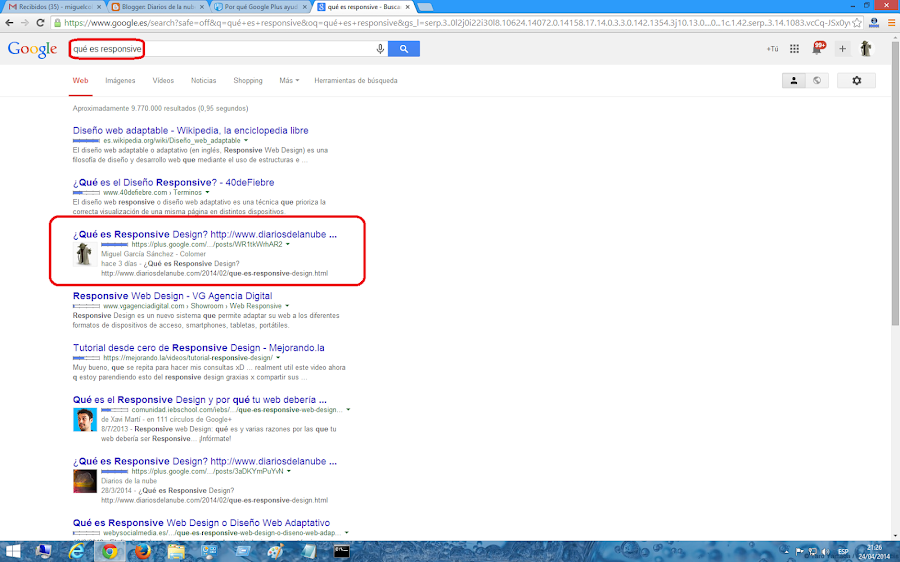Open the Google apps grid icon
The width and height of the screenshot is (900, 562).
pos(794,49)
